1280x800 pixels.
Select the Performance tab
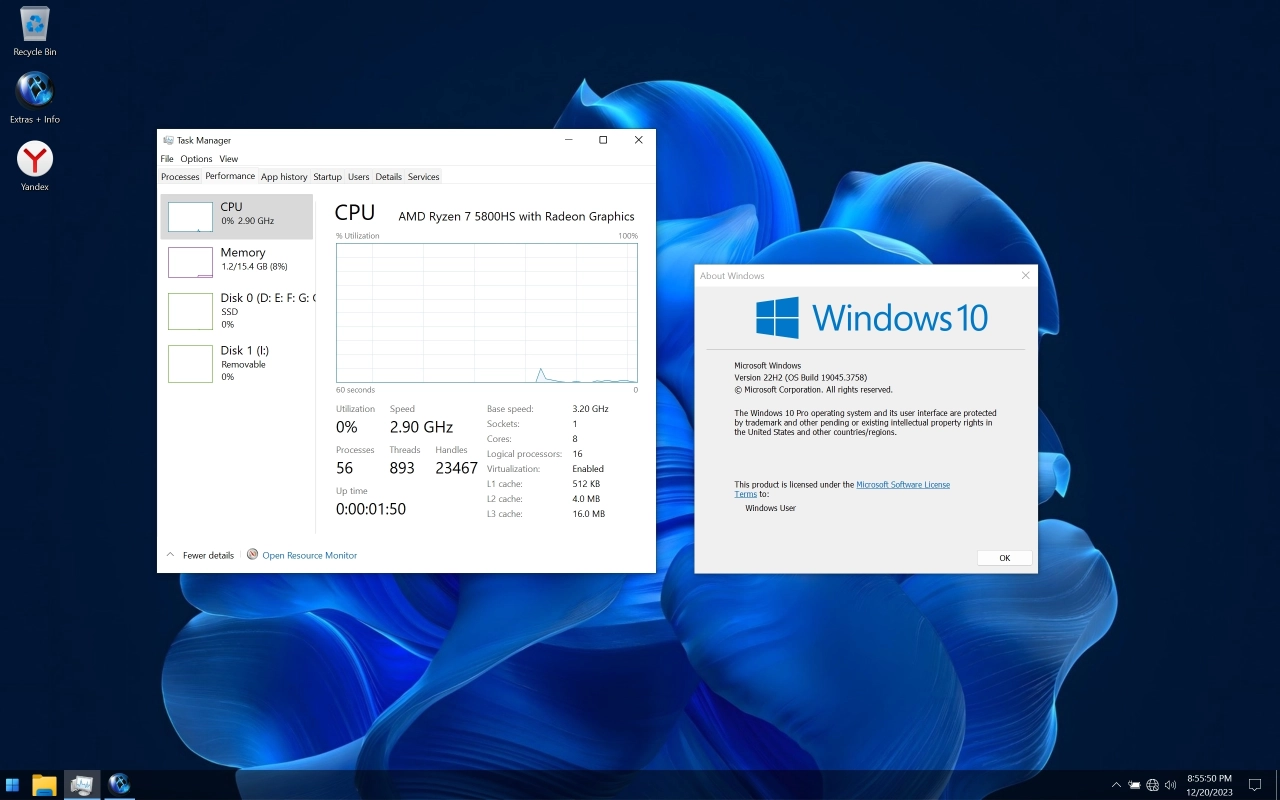point(230,176)
